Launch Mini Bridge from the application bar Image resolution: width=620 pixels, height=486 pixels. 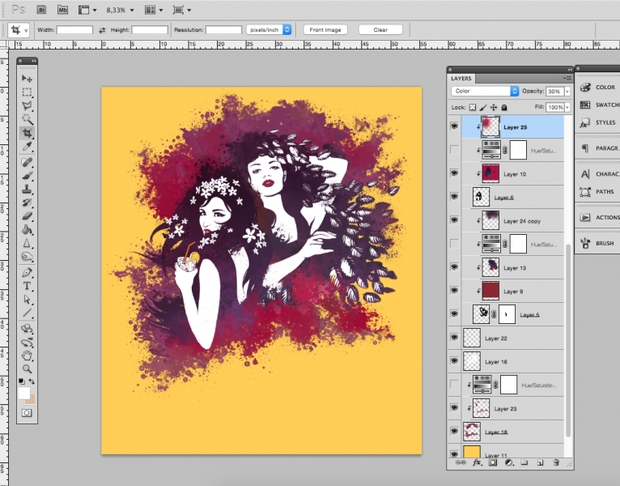click(62, 9)
